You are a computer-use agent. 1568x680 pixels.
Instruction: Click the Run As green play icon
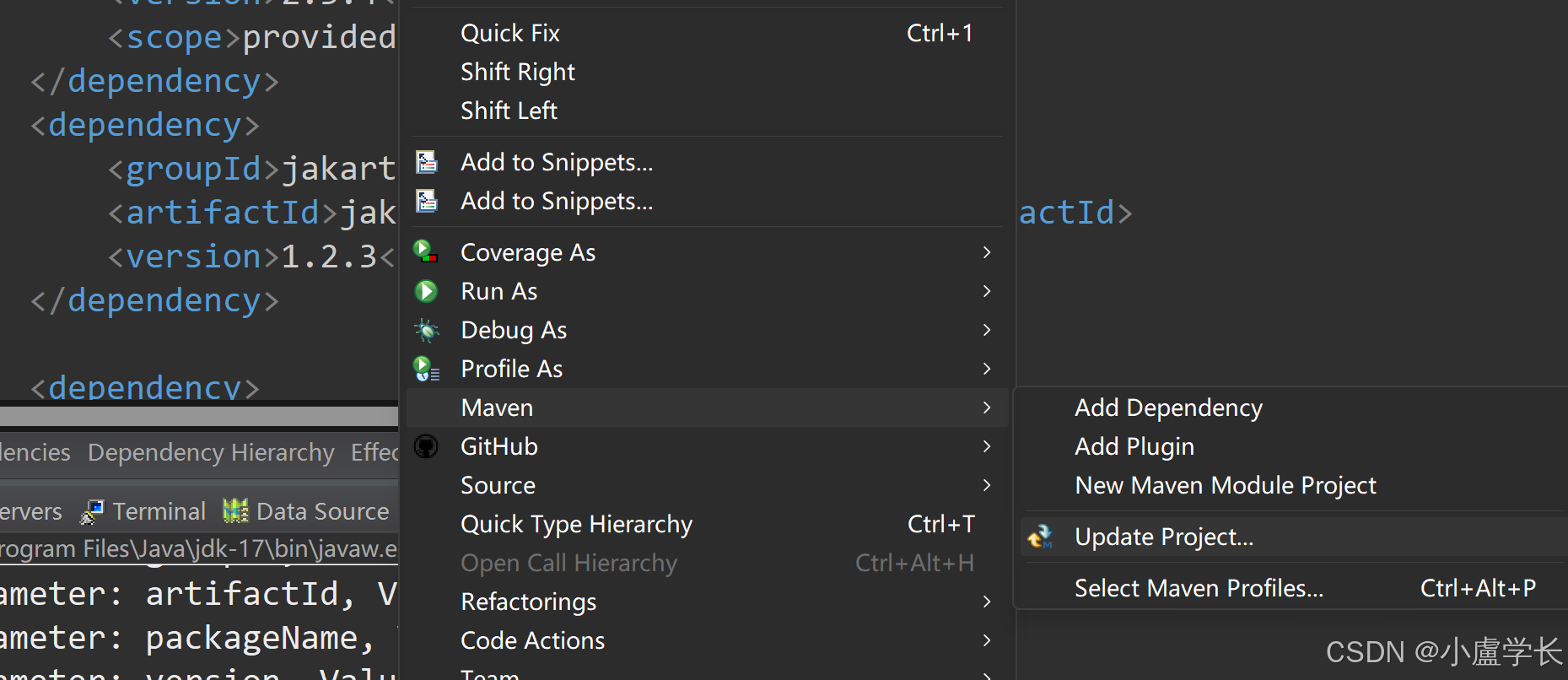click(x=426, y=291)
